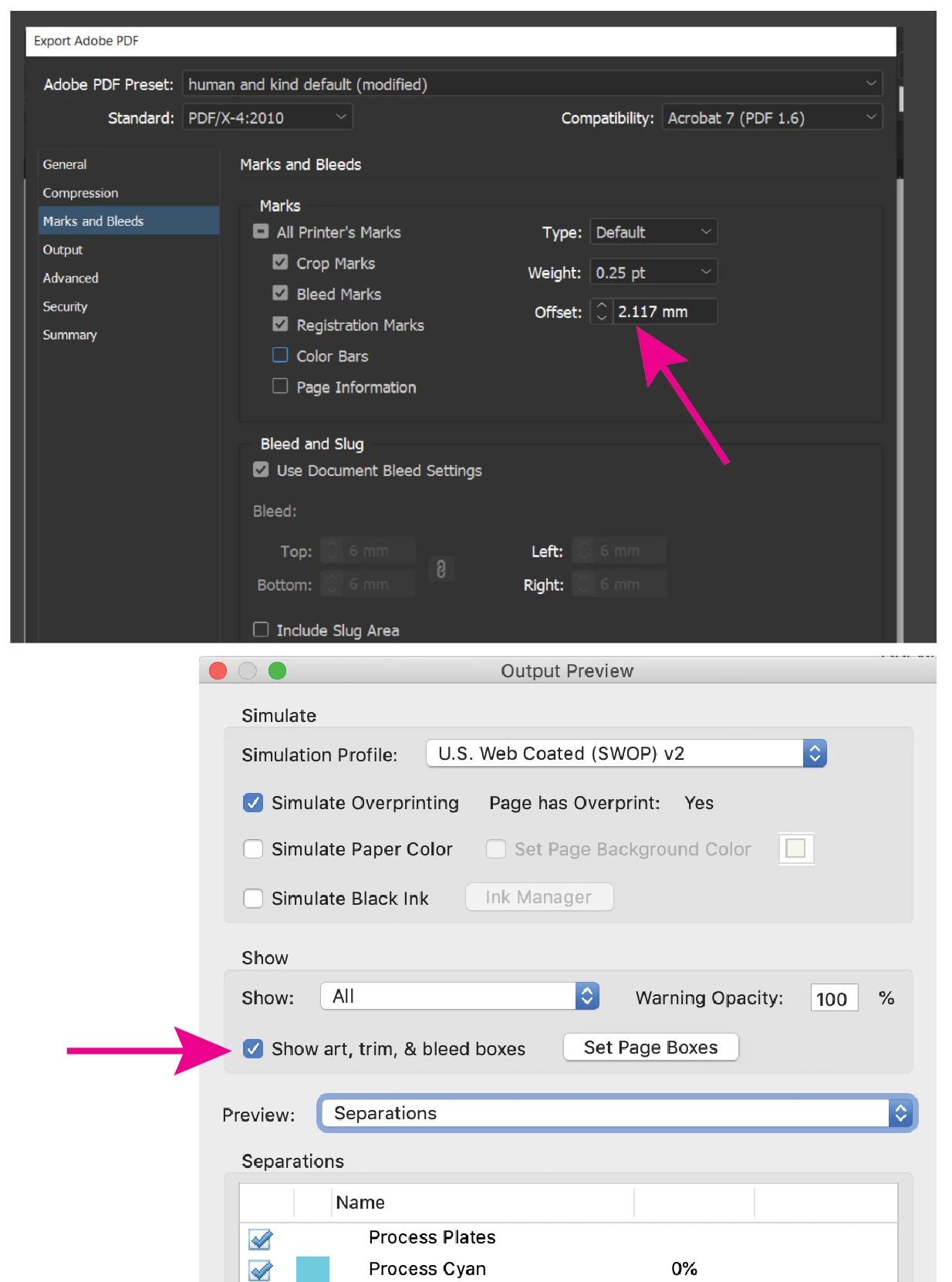952x1282 pixels.
Task: Click the Offset stepper arrows
Action: click(x=602, y=312)
